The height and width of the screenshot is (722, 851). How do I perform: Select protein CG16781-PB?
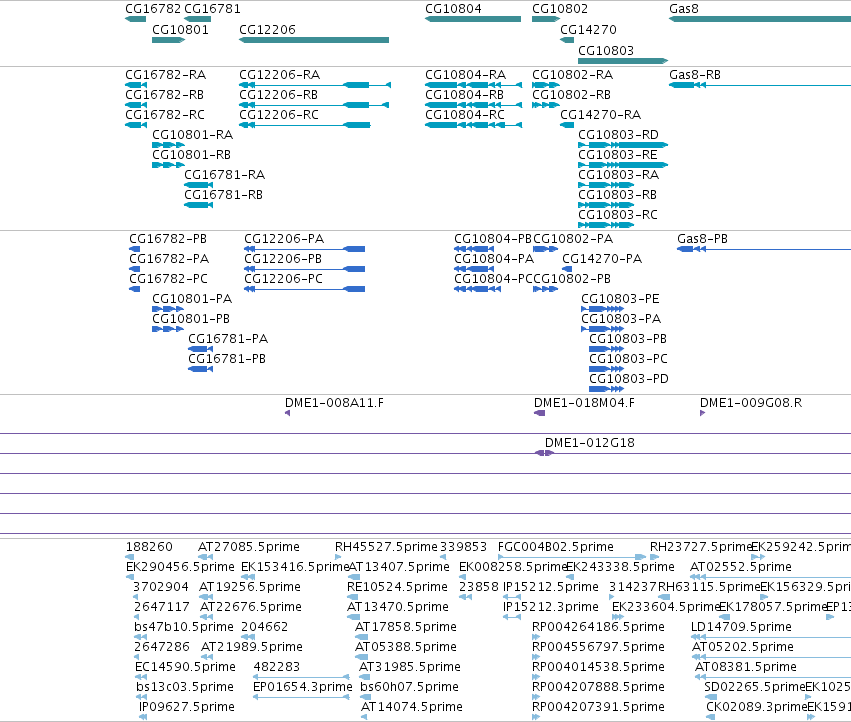click(227, 358)
